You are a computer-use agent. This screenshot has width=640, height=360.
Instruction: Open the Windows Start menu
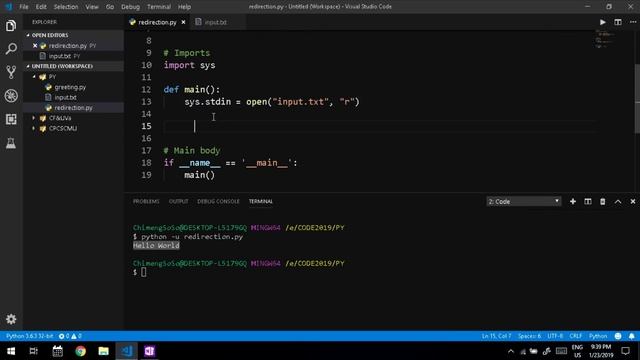pos(11,351)
